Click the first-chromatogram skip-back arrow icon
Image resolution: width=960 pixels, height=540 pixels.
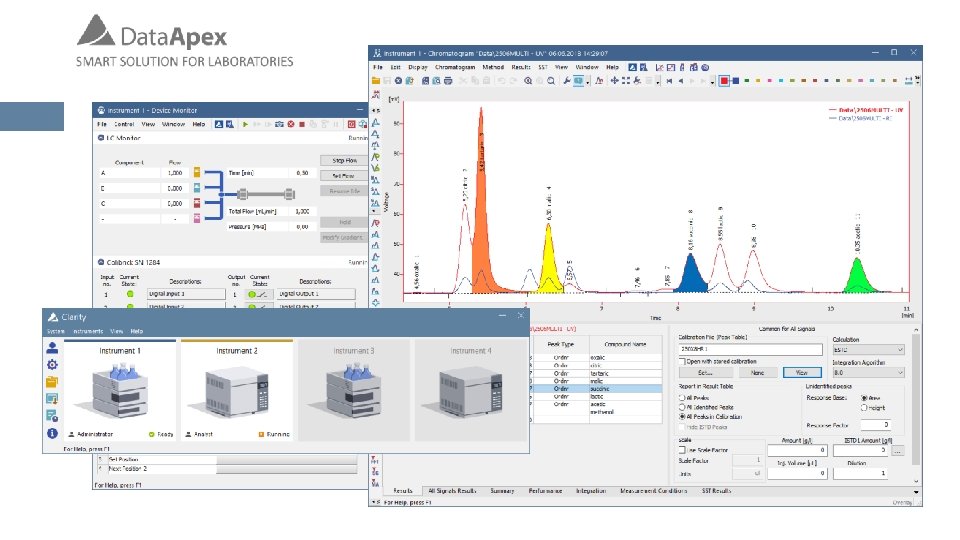coord(669,81)
